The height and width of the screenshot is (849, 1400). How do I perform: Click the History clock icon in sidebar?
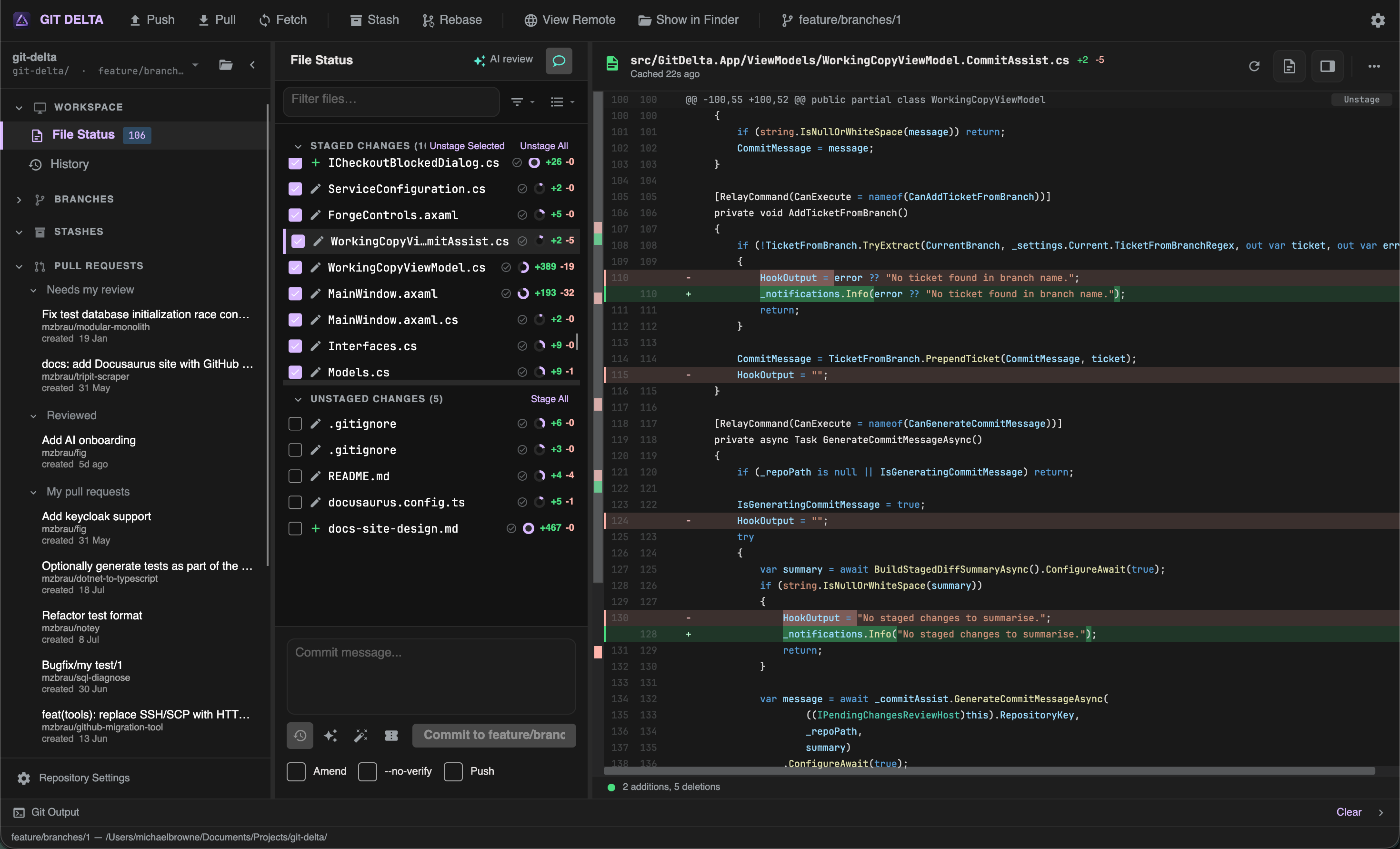click(35, 164)
